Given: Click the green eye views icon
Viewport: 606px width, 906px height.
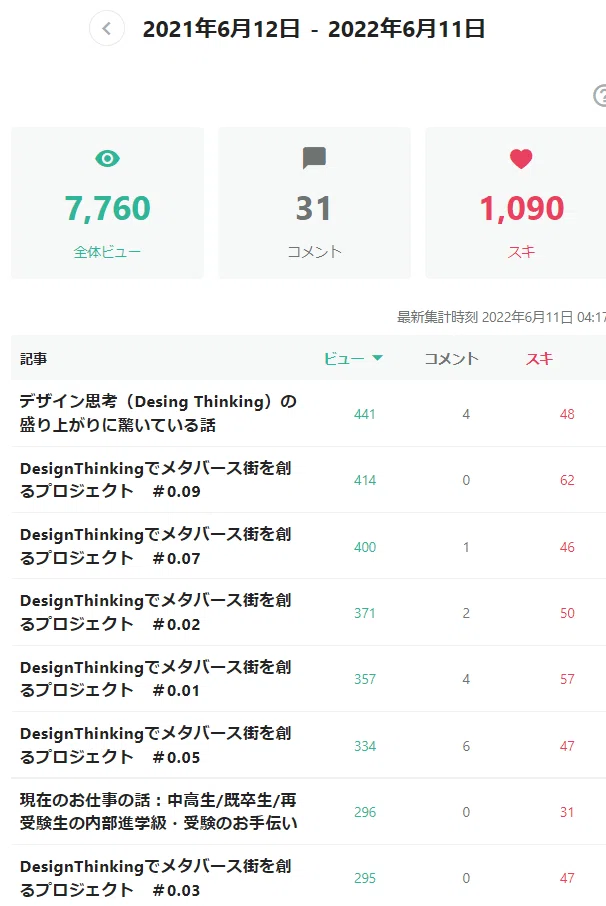Looking at the screenshot, I should 107,158.
